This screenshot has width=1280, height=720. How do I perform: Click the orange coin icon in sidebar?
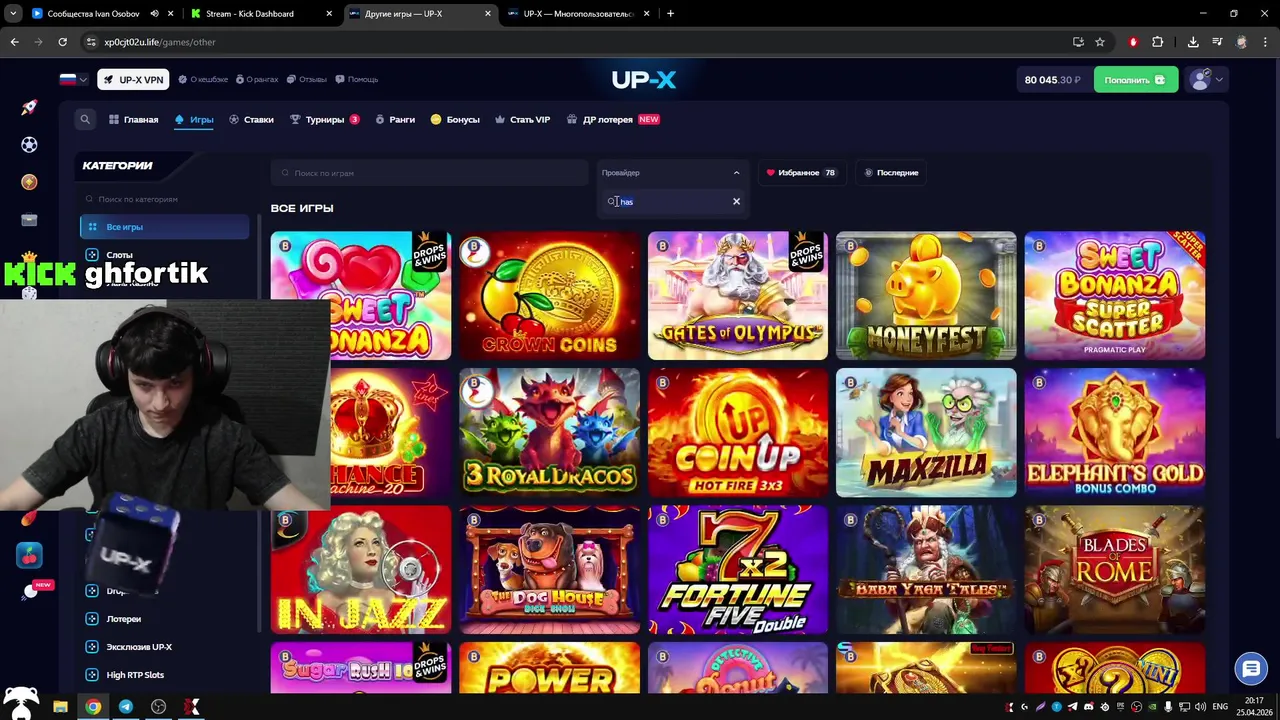point(29,182)
